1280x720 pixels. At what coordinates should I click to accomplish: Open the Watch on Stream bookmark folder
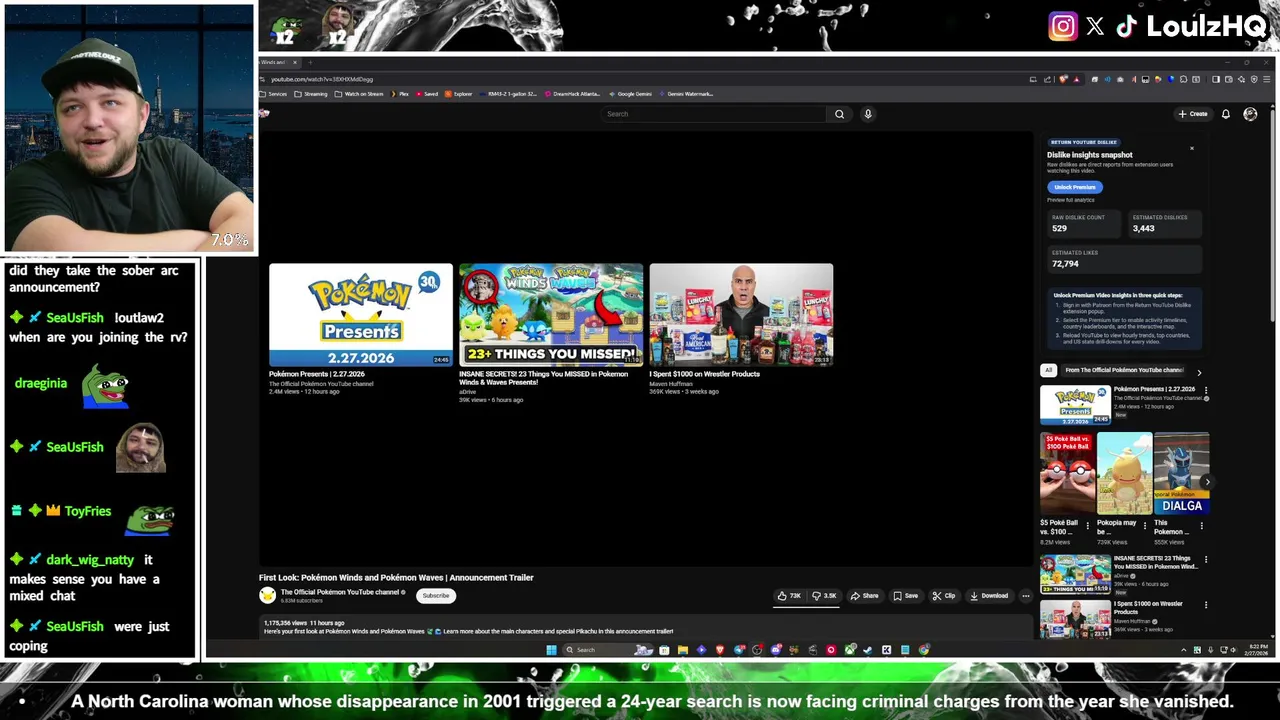pos(359,94)
